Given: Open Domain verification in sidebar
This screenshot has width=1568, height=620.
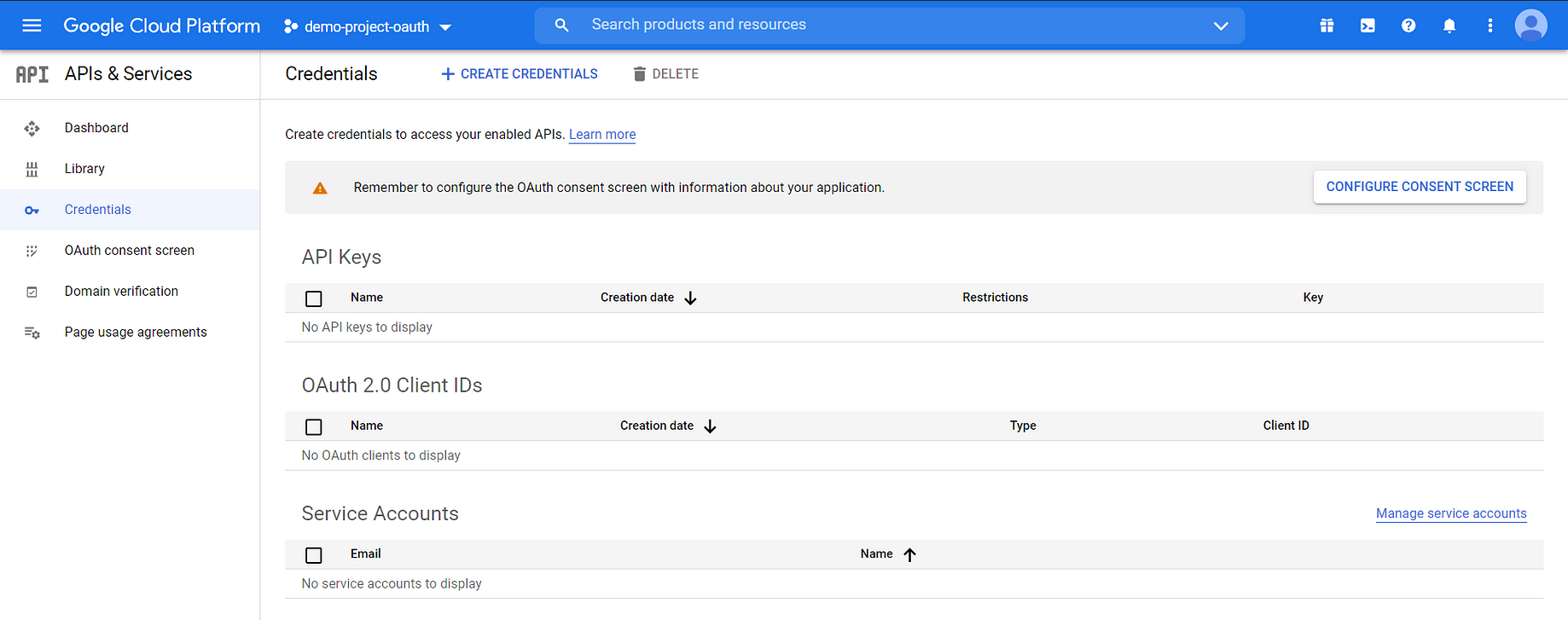Looking at the screenshot, I should [x=121, y=292].
